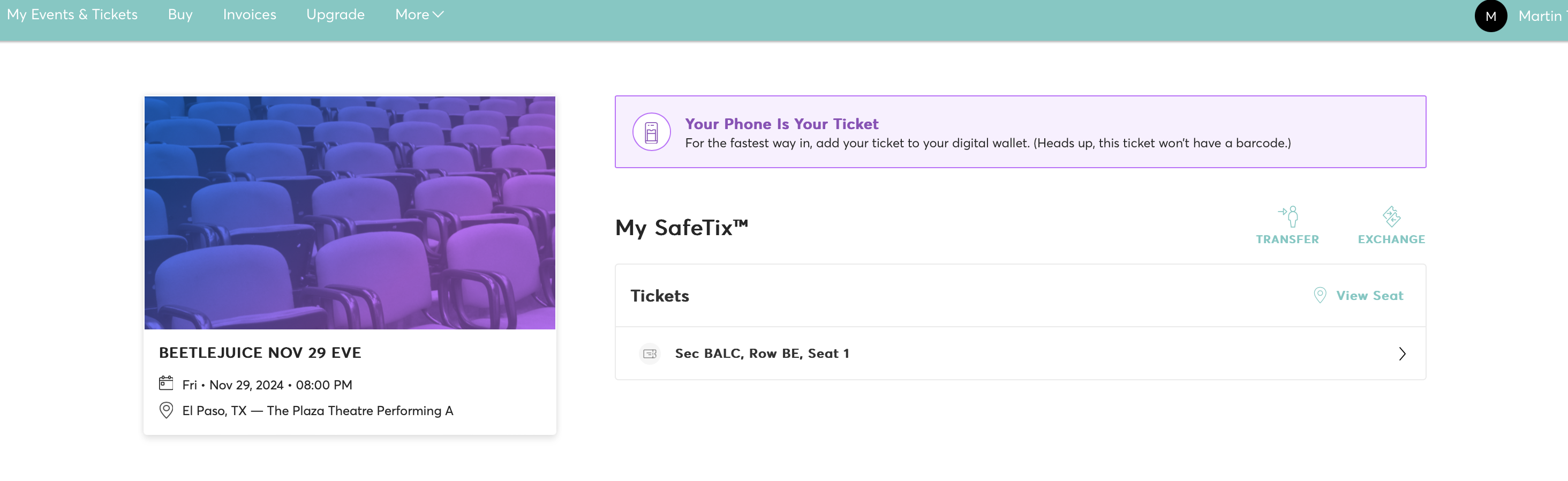Click the Exchange tickets icon
This screenshot has width=1568, height=481.
coord(1391,216)
